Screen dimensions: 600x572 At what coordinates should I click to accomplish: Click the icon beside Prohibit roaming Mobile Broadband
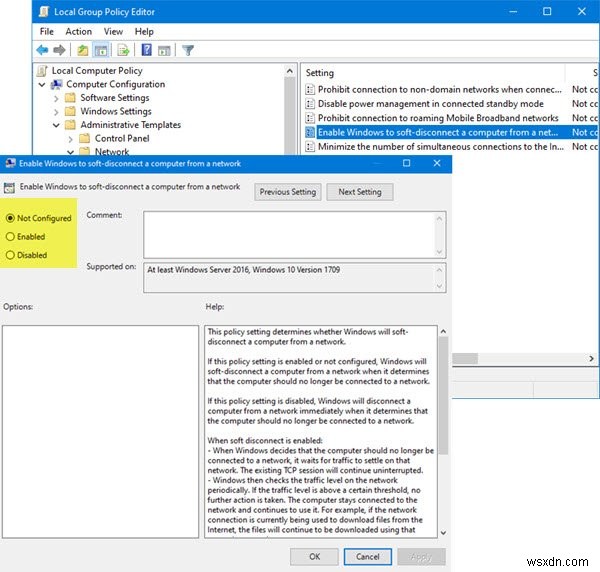click(x=310, y=118)
